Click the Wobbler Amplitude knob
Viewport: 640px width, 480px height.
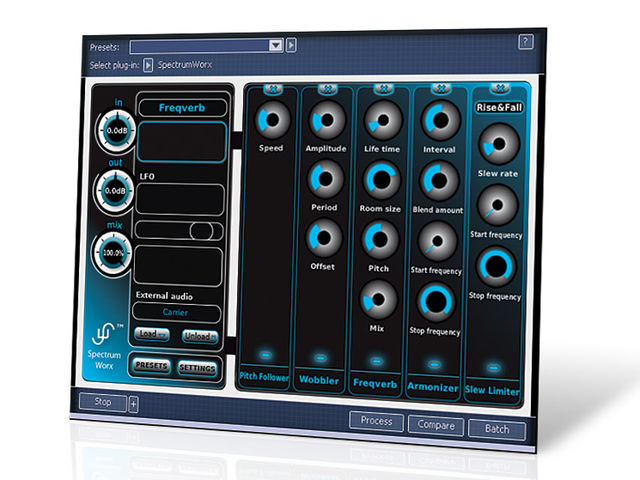click(327, 120)
